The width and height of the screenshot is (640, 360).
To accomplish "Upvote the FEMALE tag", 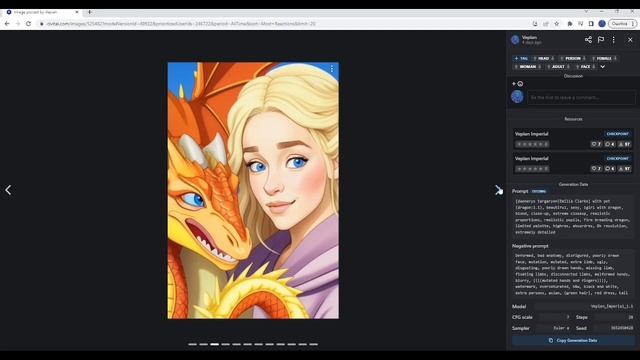I will click(x=593, y=58).
